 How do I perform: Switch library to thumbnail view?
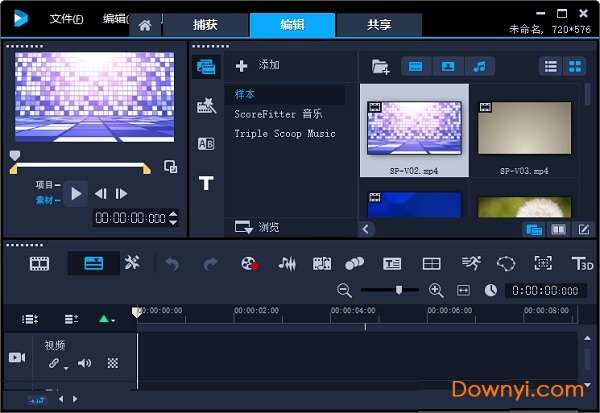pyautogui.click(x=575, y=67)
